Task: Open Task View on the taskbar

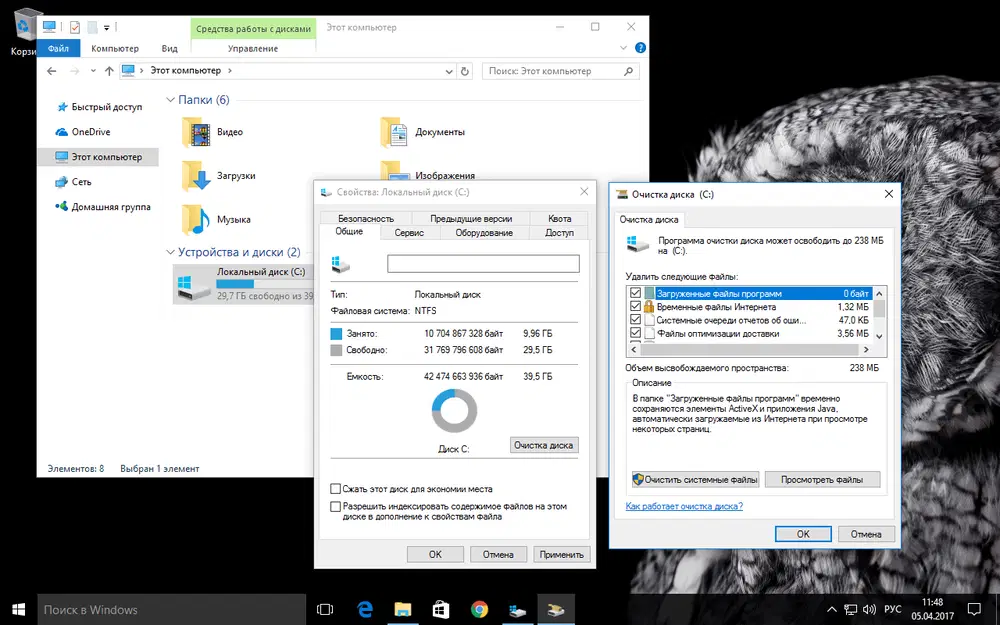Action: [x=325, y=610]
